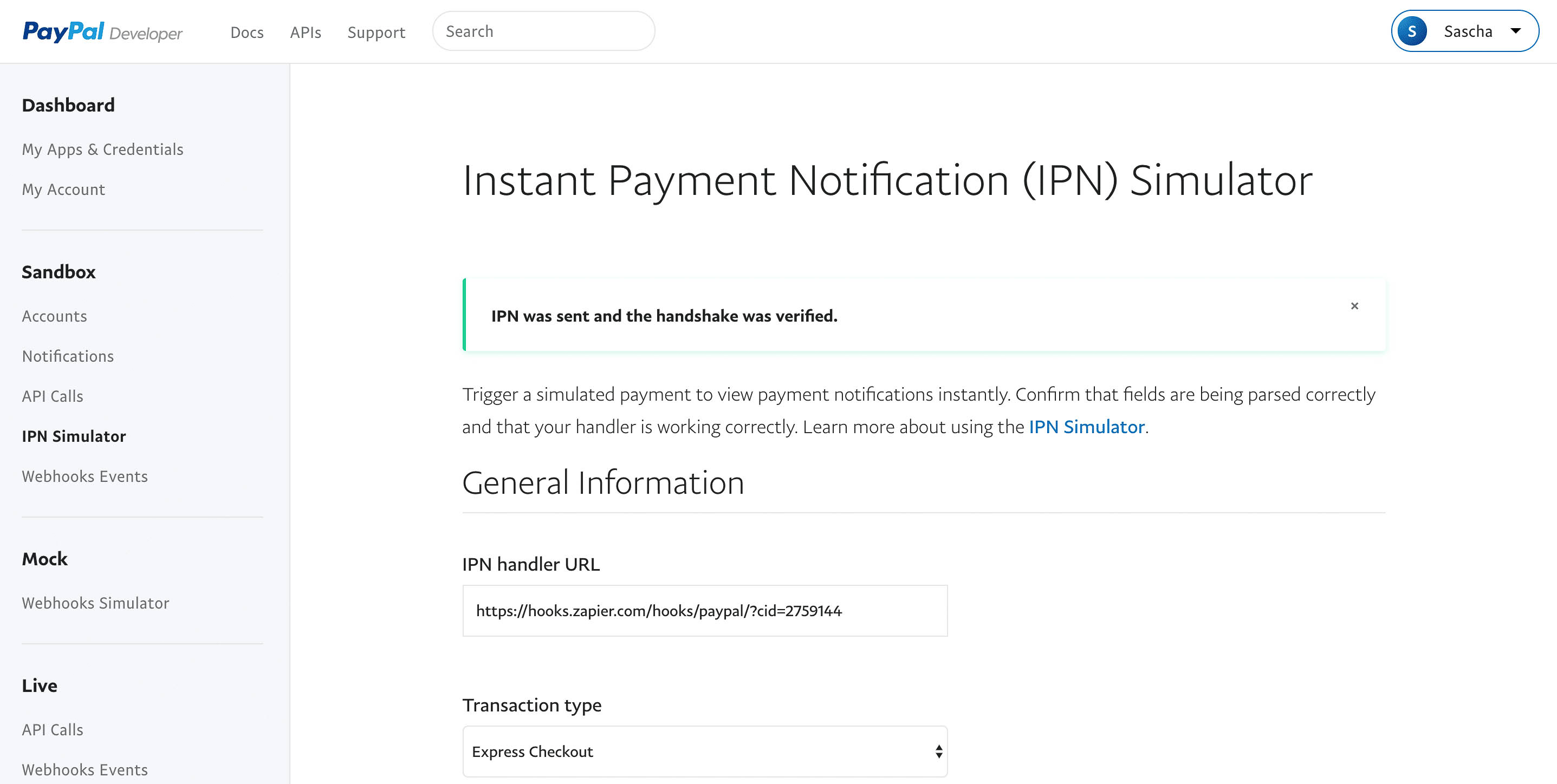Select IPN Simulator in sidebar
Image resolution: width=1557 pixels, height=784 pixels.
[74, 436]
